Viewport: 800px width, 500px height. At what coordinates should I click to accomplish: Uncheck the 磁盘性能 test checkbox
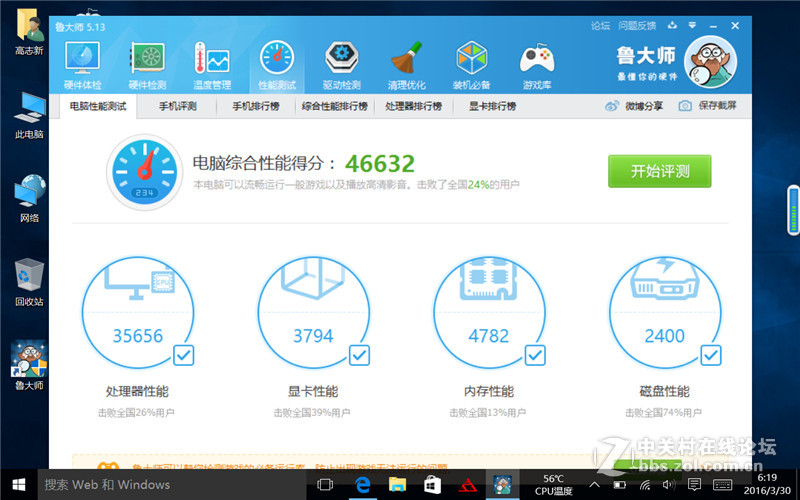[x=711, y=355]
